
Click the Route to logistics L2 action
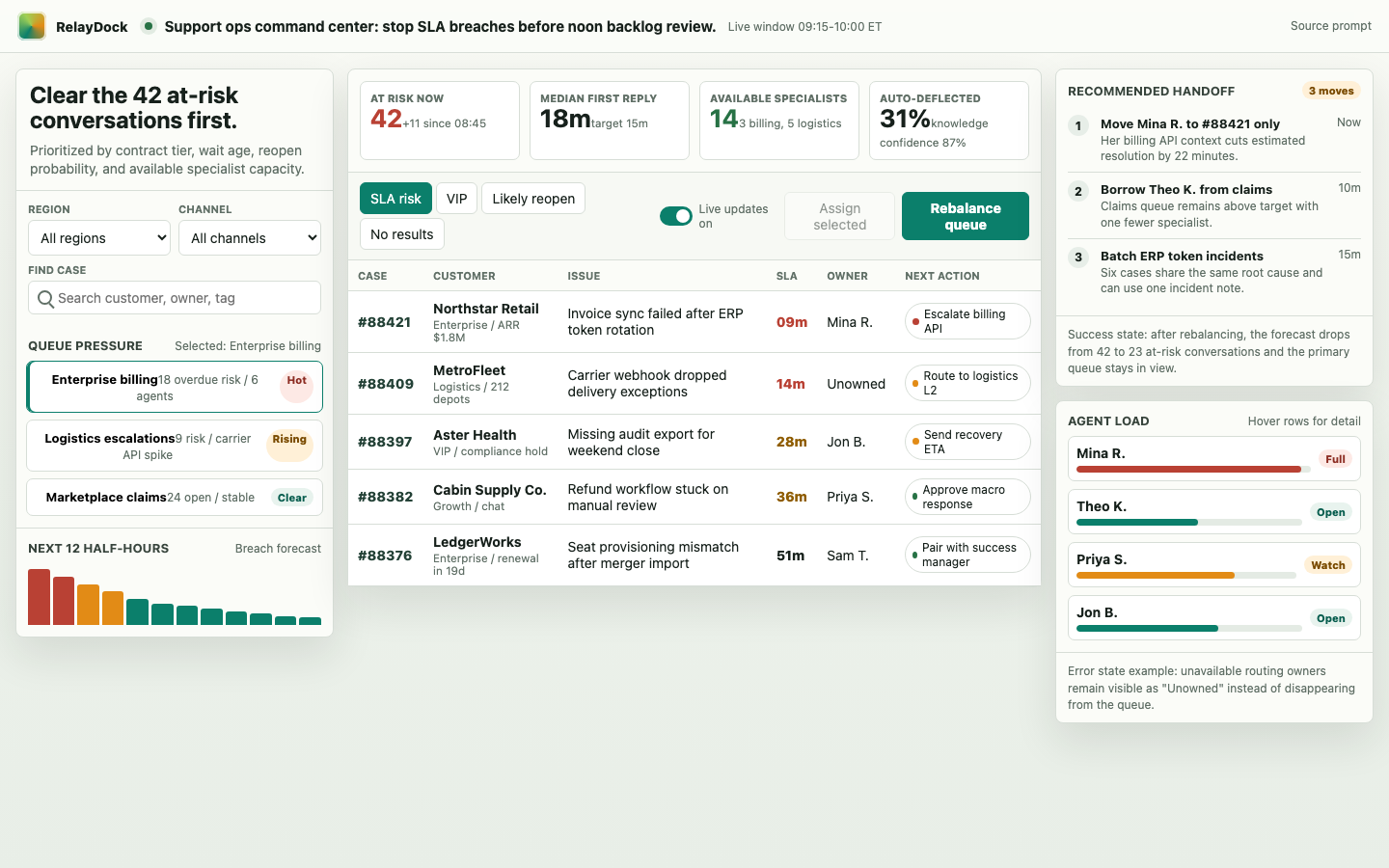click(967, 383)
